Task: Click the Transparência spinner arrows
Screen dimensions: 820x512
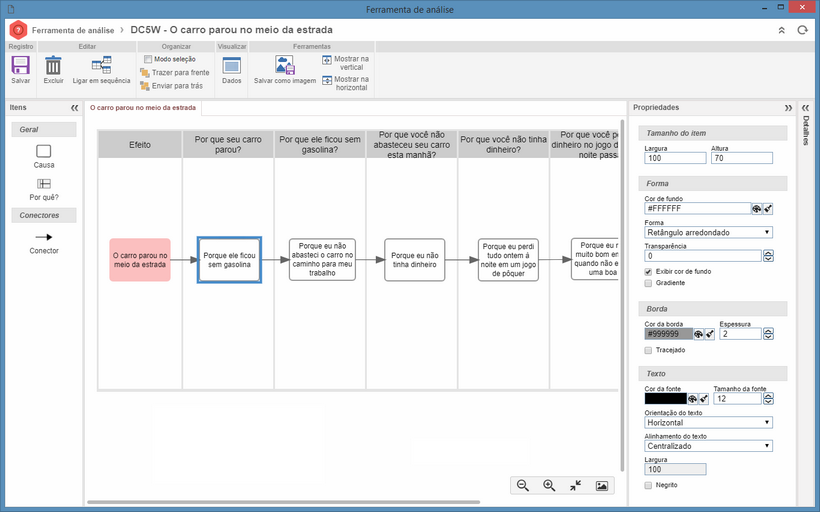Action: click(x=768, y=256)
